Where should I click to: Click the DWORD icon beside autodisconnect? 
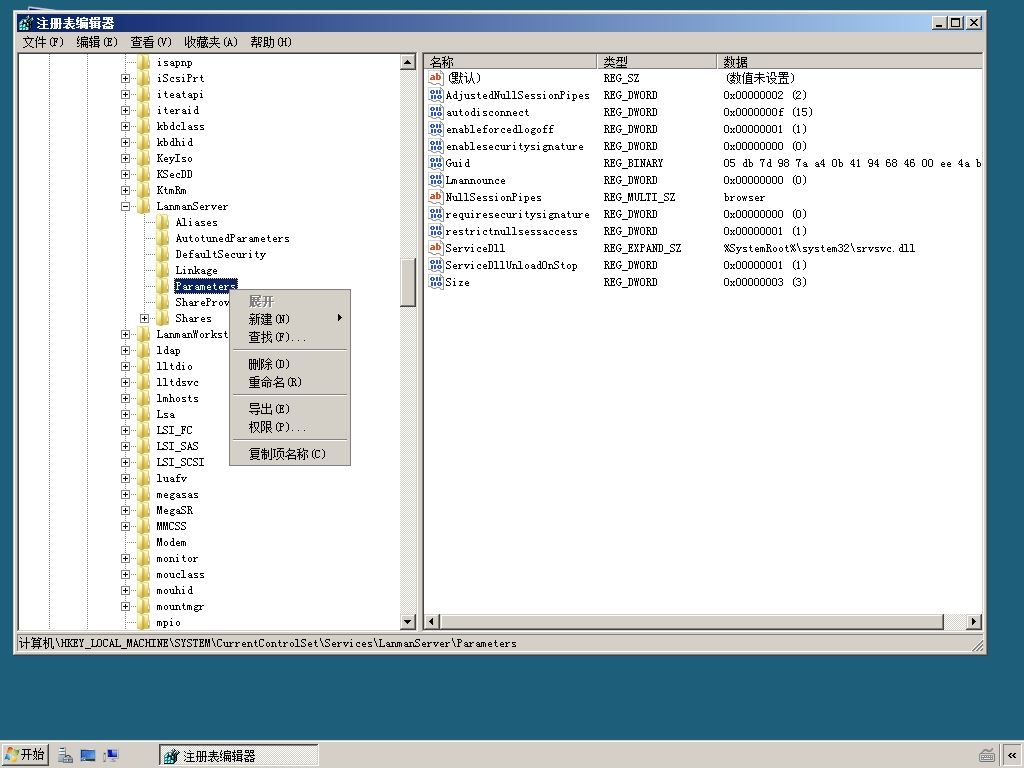pyautogui.click(x=436, y=112)
